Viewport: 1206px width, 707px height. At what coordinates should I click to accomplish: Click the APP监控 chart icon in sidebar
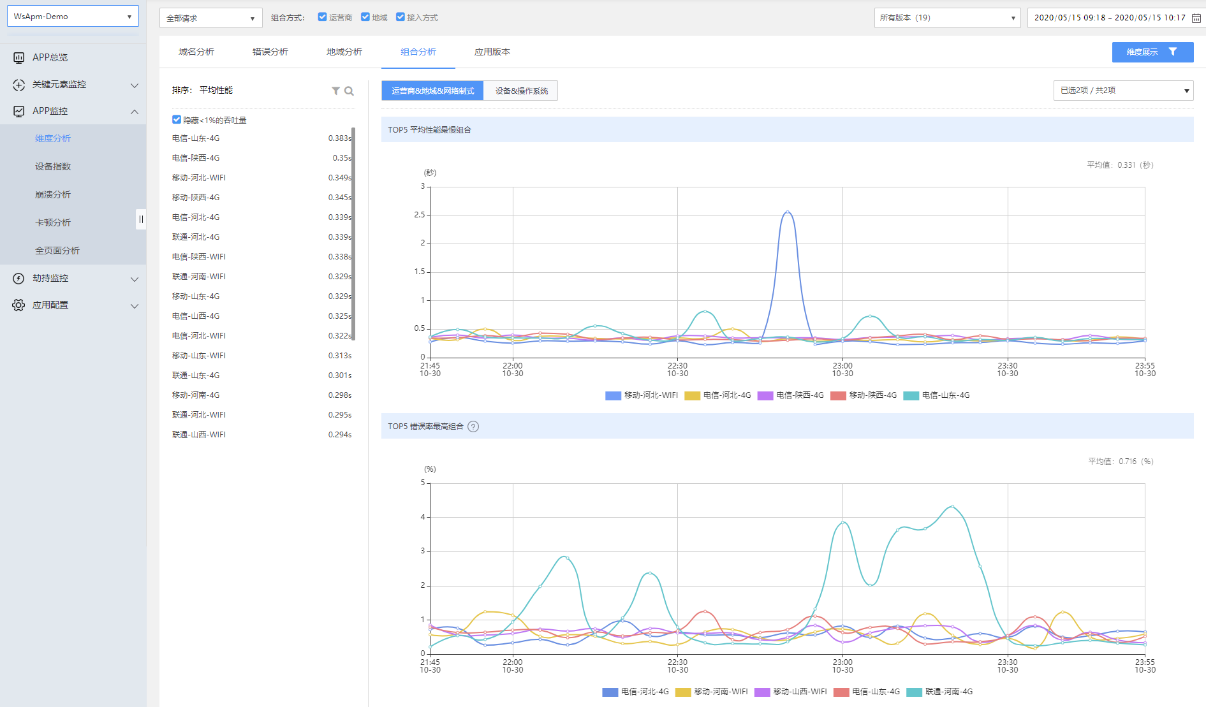tap(18, 111)
